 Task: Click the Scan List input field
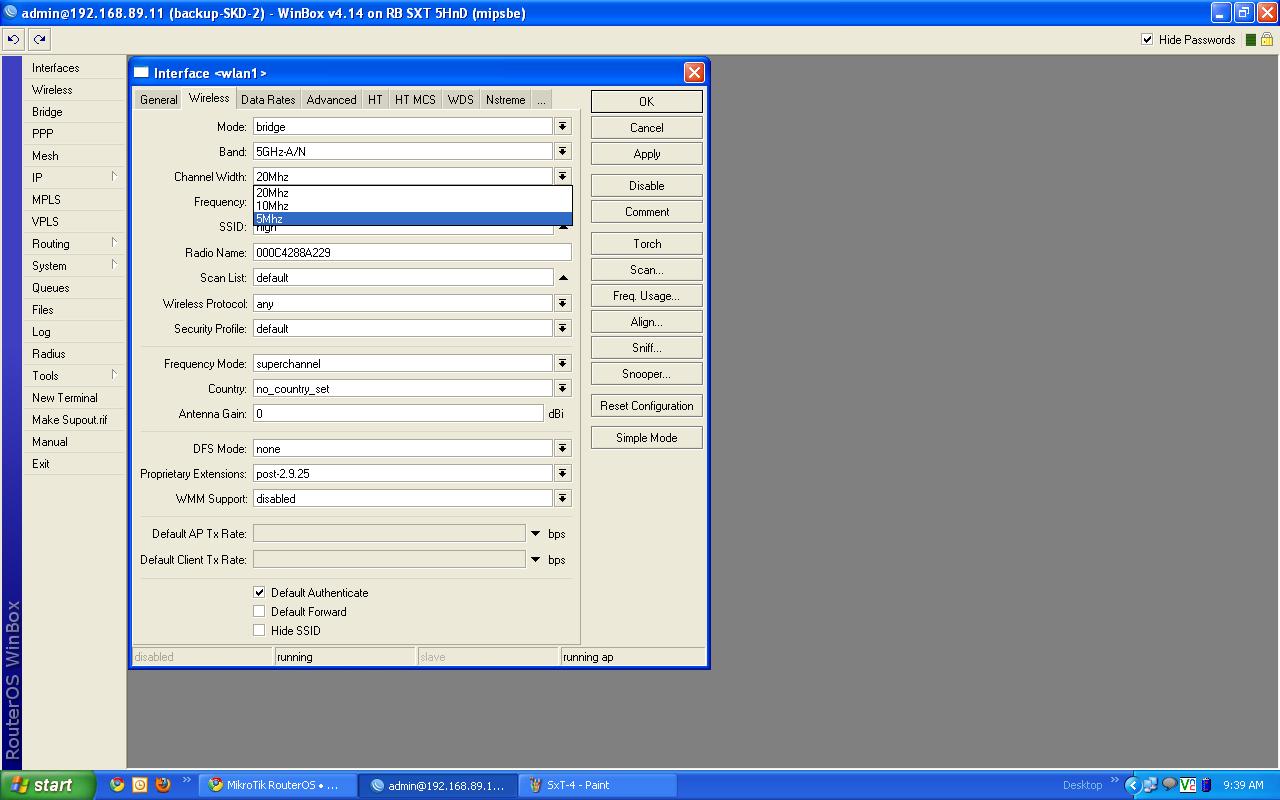coord(403,277)
